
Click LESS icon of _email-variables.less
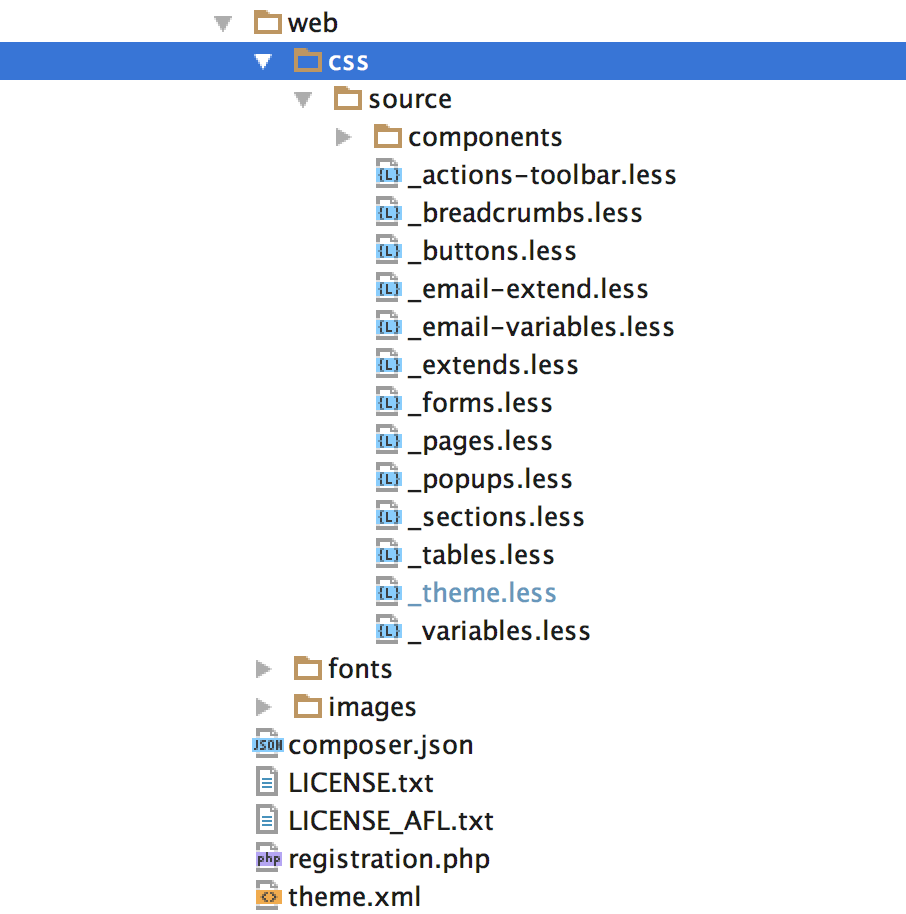(x=388, y=326)
